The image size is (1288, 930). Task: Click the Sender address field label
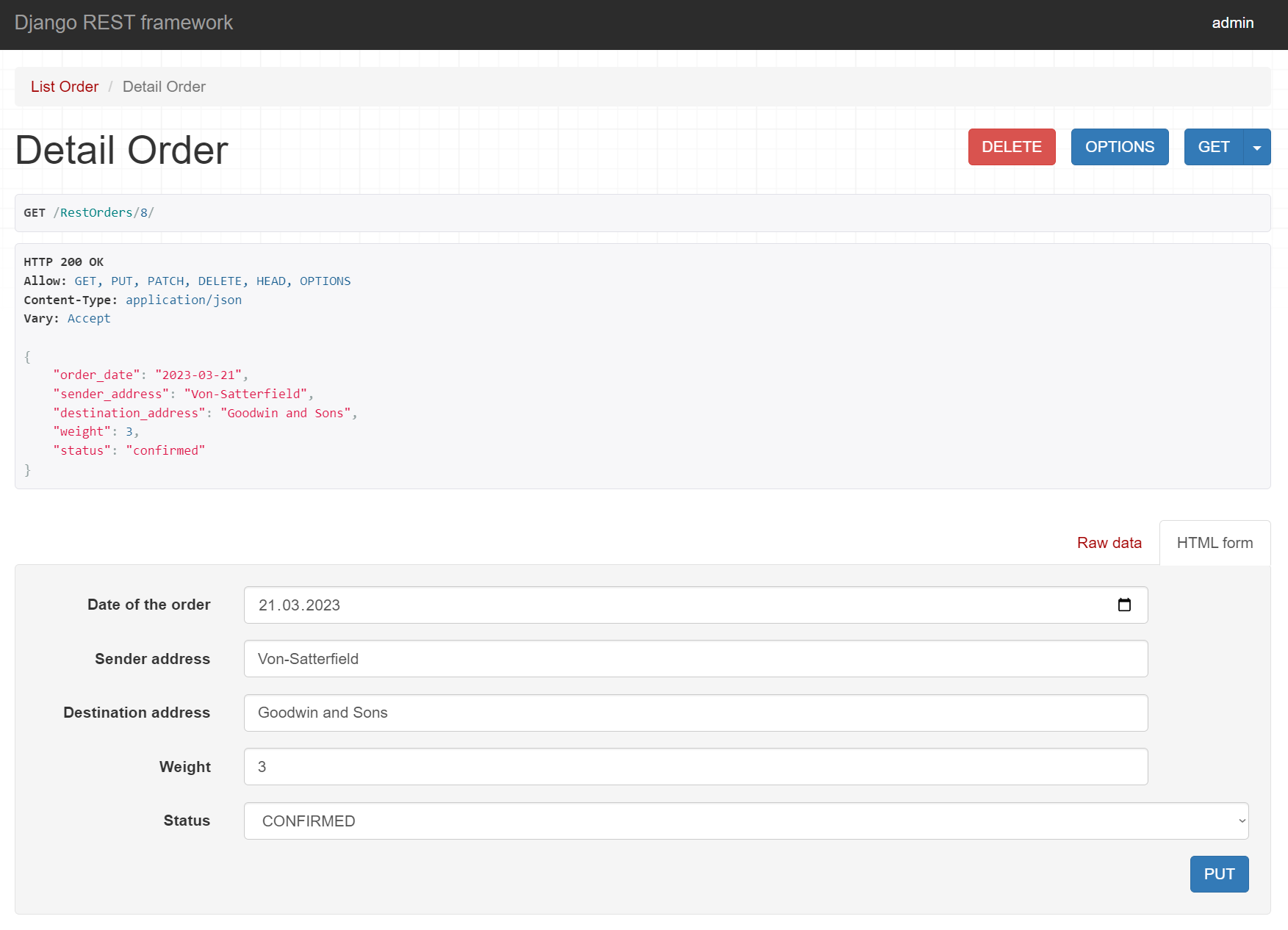coord(152,659)
